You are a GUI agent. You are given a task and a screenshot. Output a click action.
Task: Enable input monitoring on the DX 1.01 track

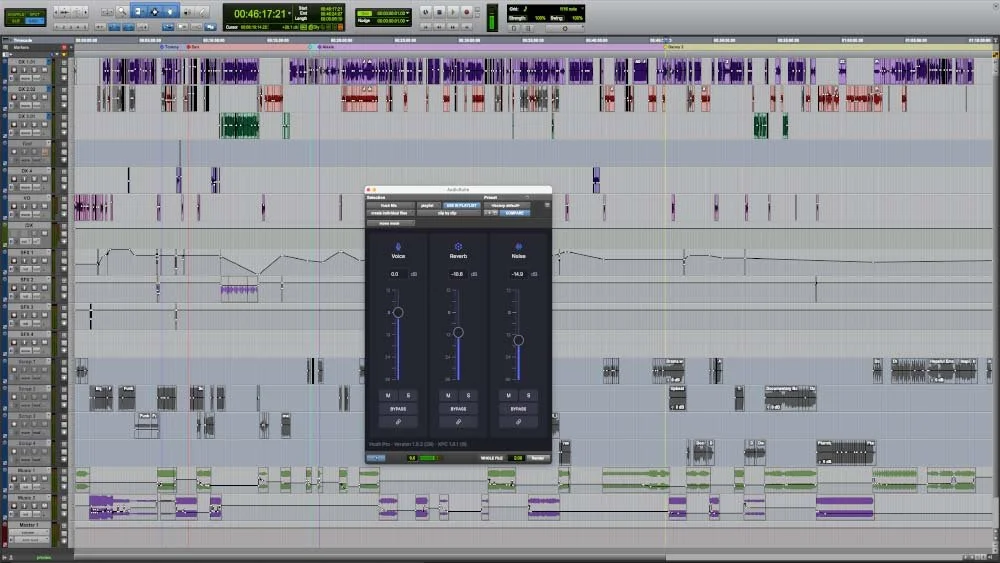click(x=24, y=69)
